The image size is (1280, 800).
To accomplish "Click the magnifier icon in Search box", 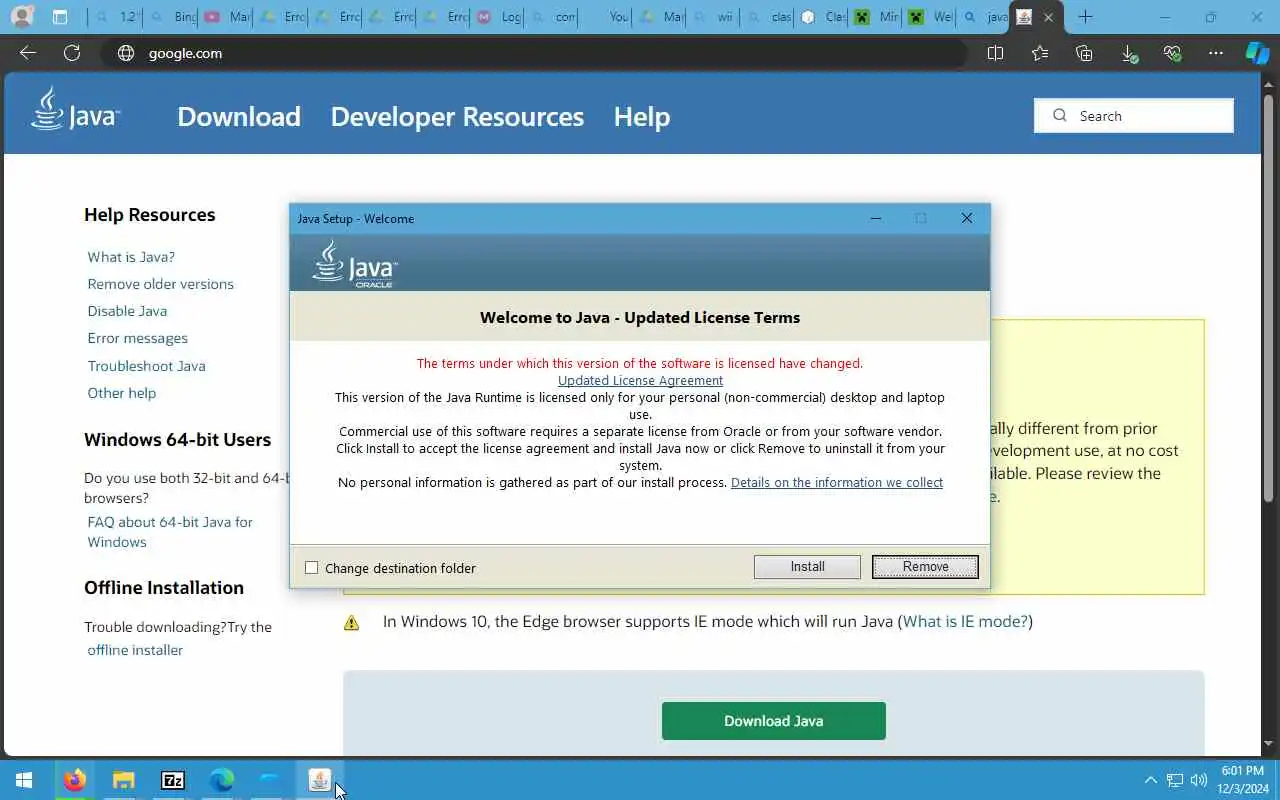I will click(x=1060, y=116).
